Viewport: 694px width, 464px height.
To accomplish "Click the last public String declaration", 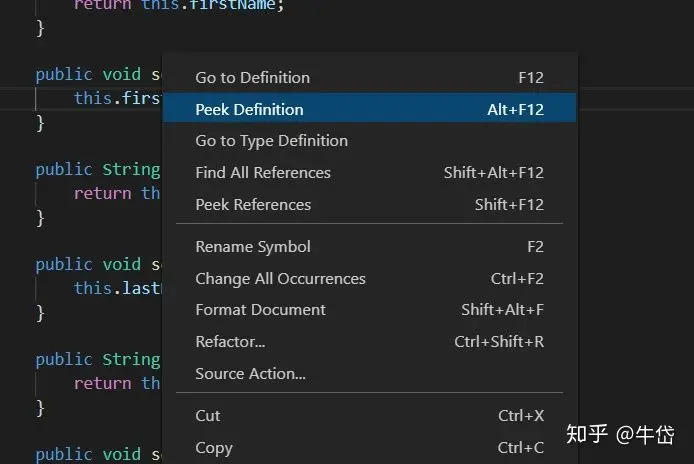I will pos(97,360).
